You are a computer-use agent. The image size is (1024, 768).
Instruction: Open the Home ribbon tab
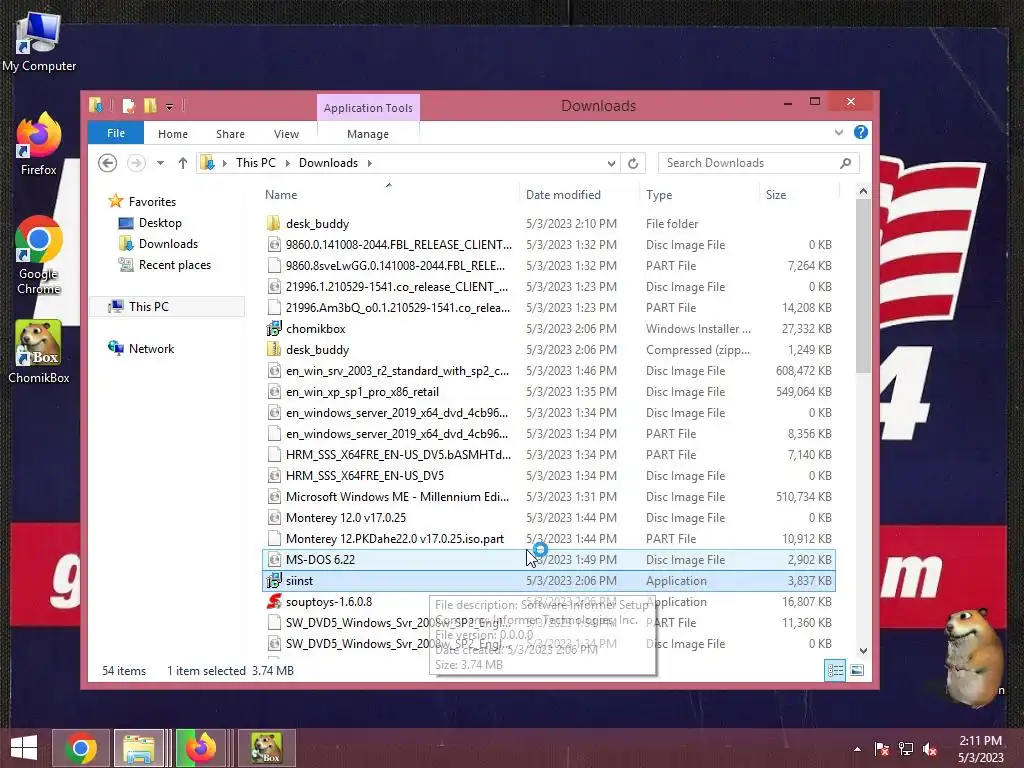click(x=172, y=134)
